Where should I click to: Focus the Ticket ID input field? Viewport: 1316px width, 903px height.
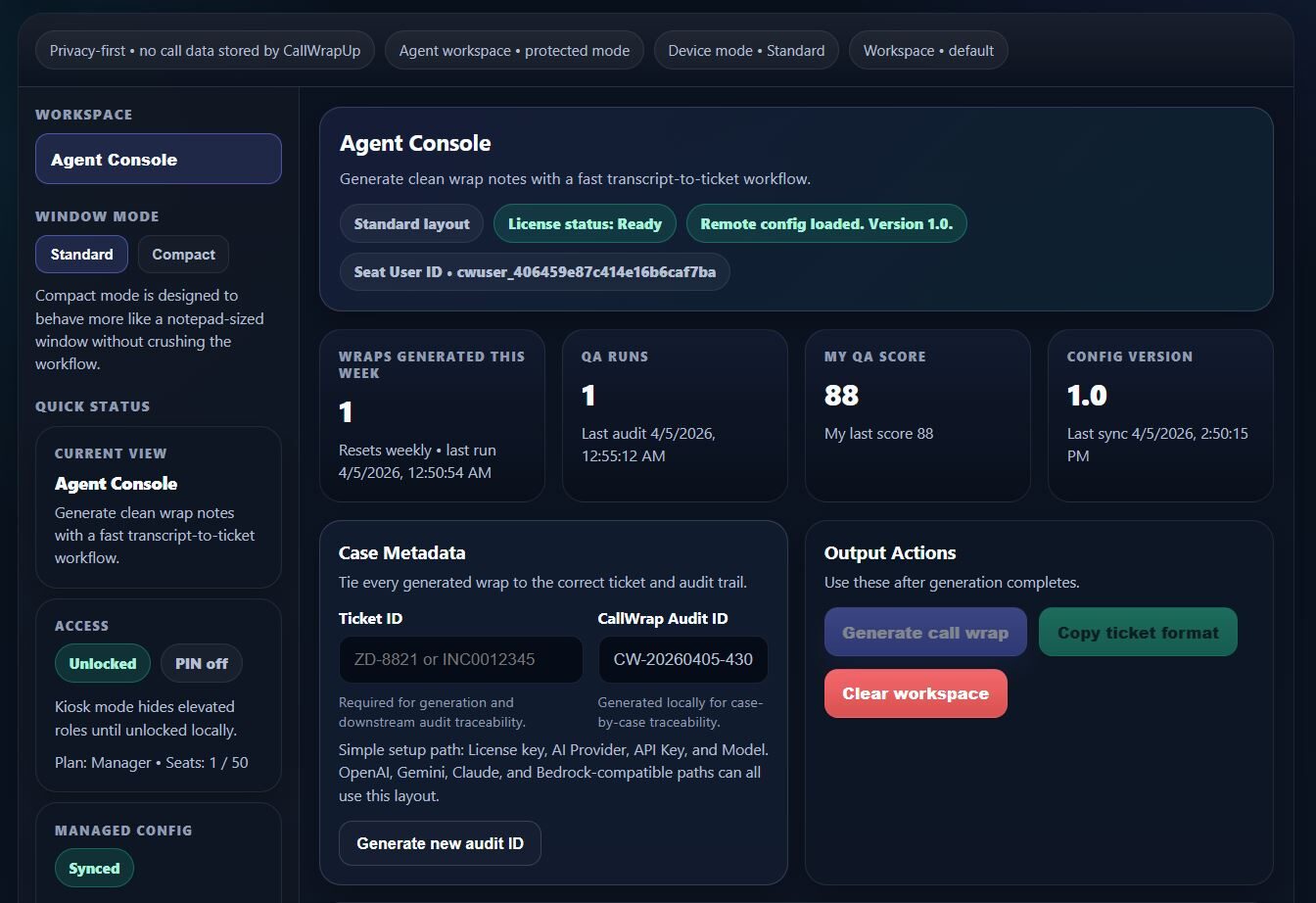(461, 659)
